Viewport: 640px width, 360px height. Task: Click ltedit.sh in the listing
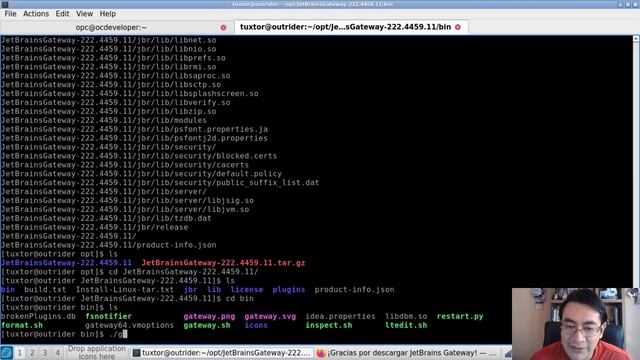(x=406, y=325)
